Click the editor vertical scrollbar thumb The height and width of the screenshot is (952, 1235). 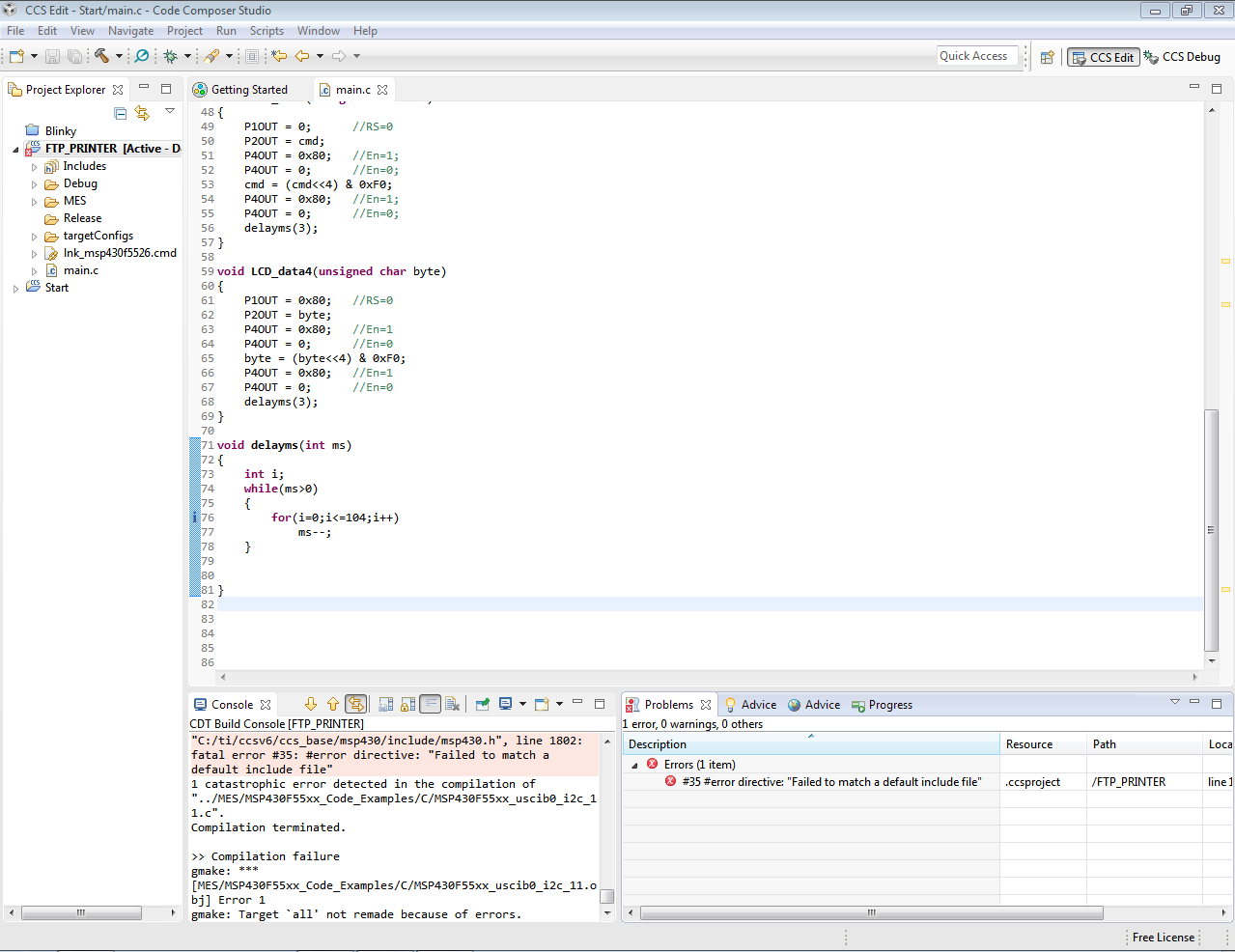coord(1211,529)
